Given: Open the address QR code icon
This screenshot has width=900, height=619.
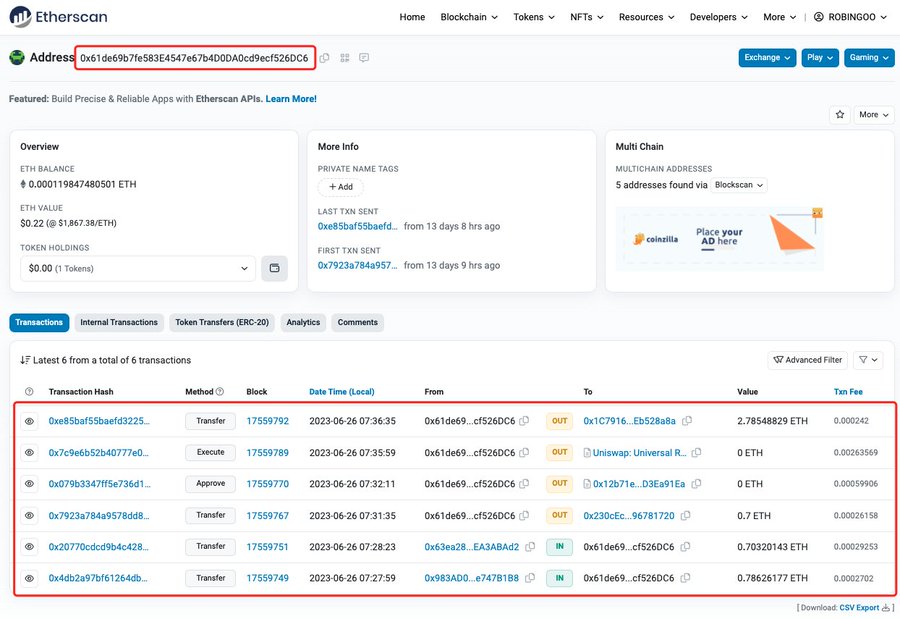Looking at the screenshot, I should click(x=345, y=58).
